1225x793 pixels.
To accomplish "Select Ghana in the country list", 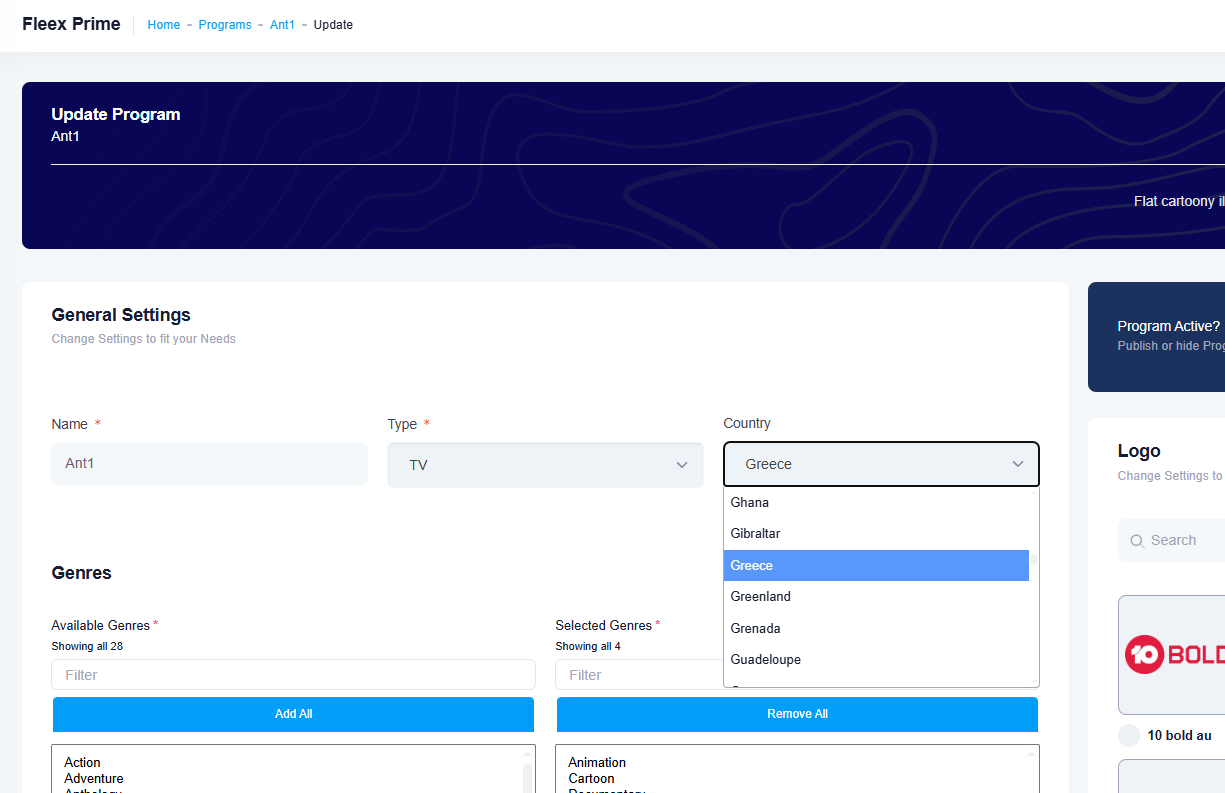I will [750, 503].
